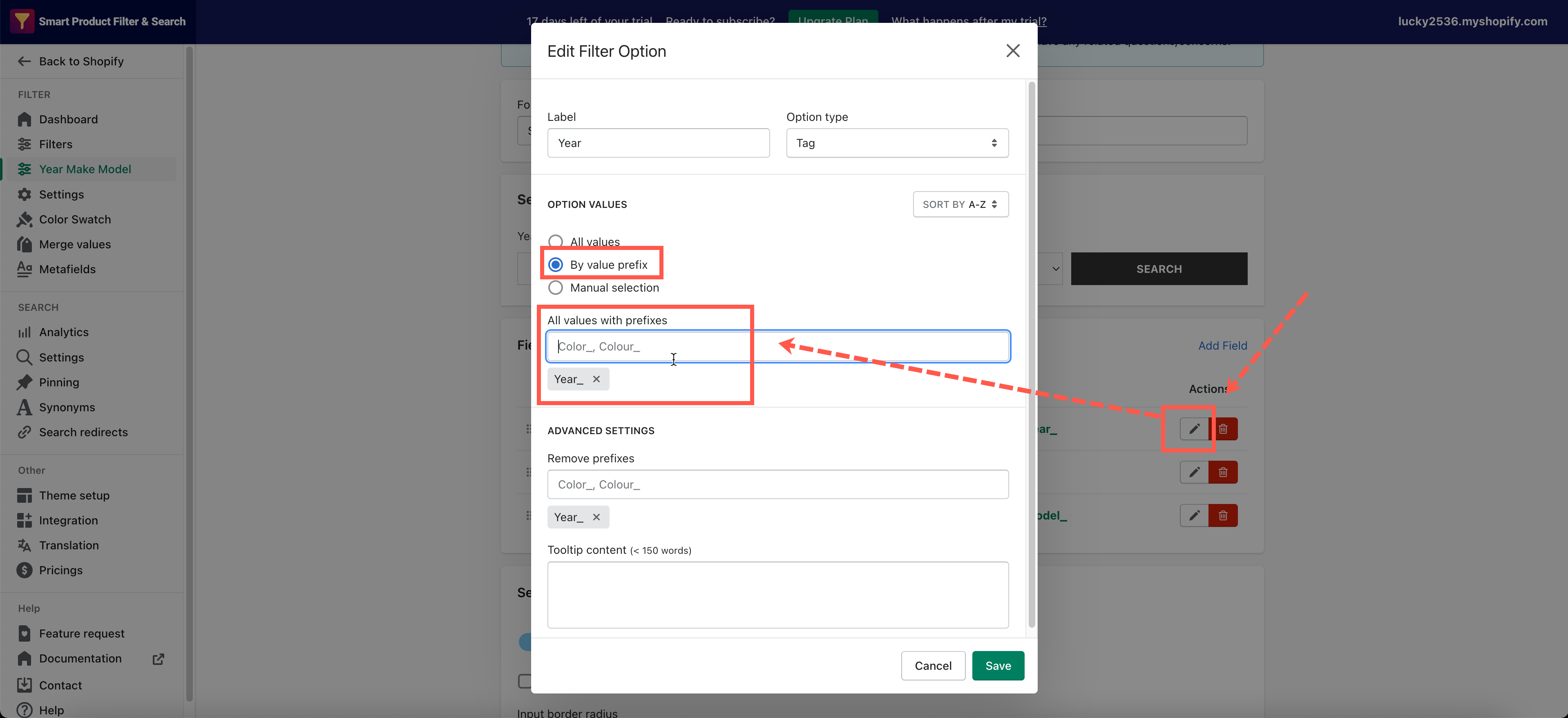Click inside the Tooltip content textarea
Screen dimensions: 1568x718
pos(778,595)
